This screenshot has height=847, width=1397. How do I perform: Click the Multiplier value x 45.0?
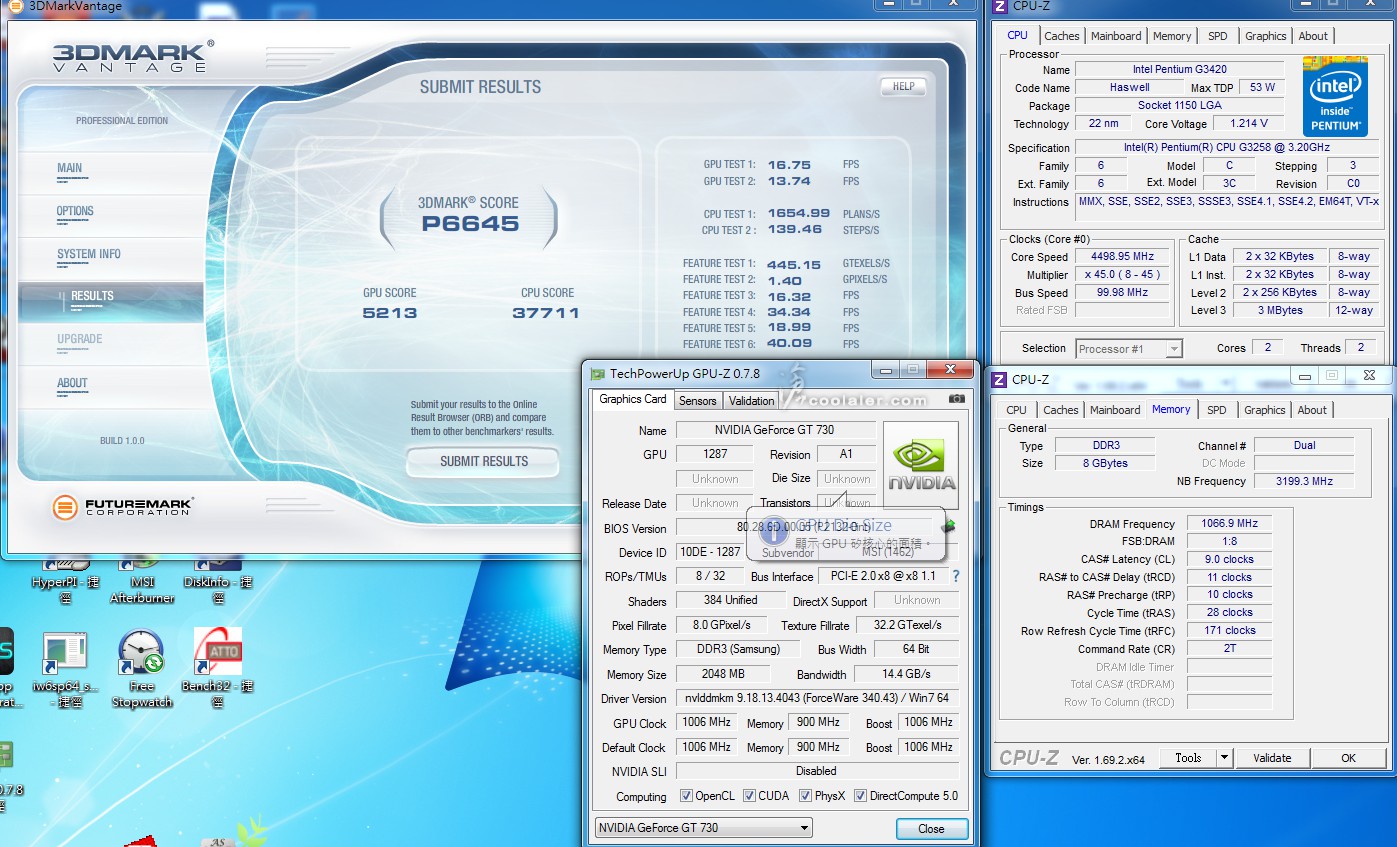click(1122, 275)
